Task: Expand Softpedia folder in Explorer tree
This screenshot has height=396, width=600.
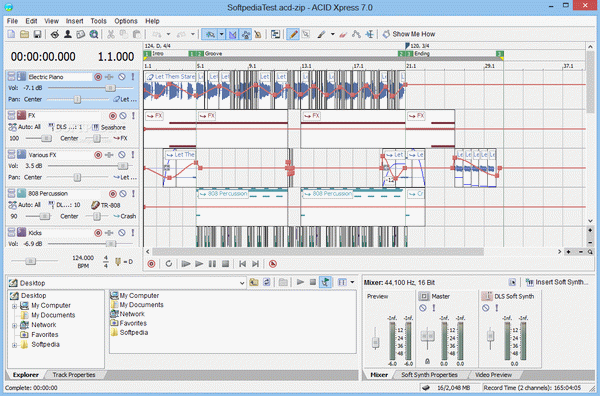Action: pos(15,345)
